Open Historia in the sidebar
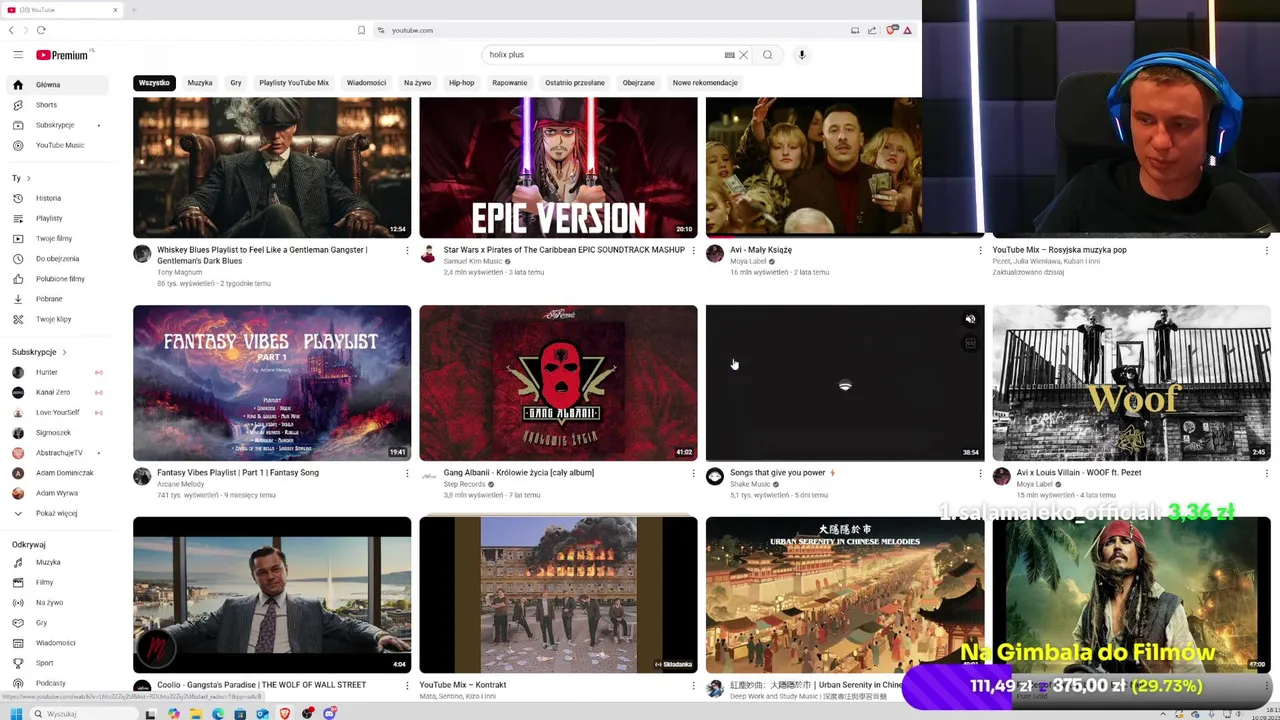Screen dimensions: 1280x720 tap(56, 198)
